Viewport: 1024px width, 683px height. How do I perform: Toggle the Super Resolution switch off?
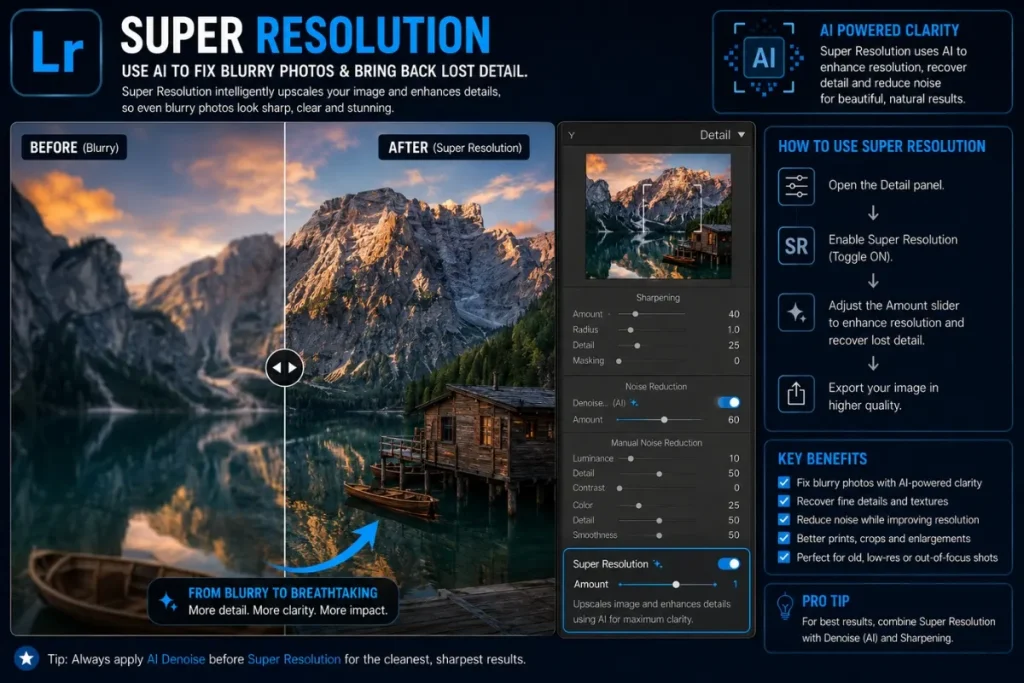tap(728, 564)
